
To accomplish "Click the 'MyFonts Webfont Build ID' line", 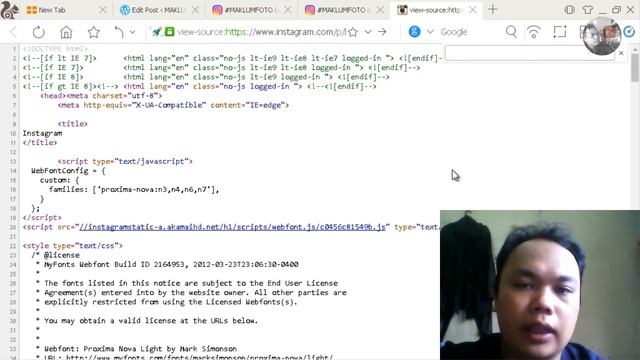I will tap(167, 264).
